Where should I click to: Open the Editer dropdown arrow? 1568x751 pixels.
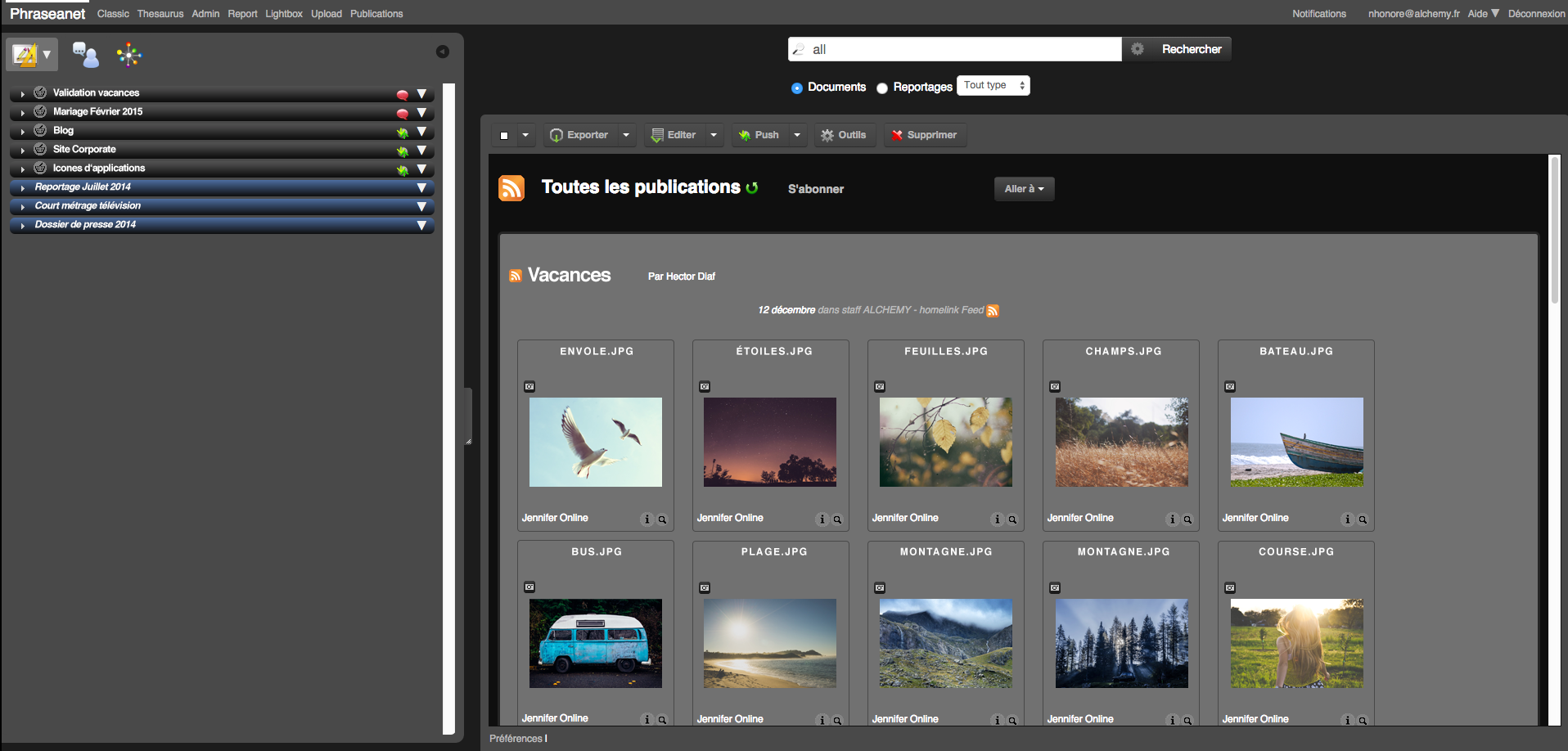pyautogui.click(x=714, y=135)
